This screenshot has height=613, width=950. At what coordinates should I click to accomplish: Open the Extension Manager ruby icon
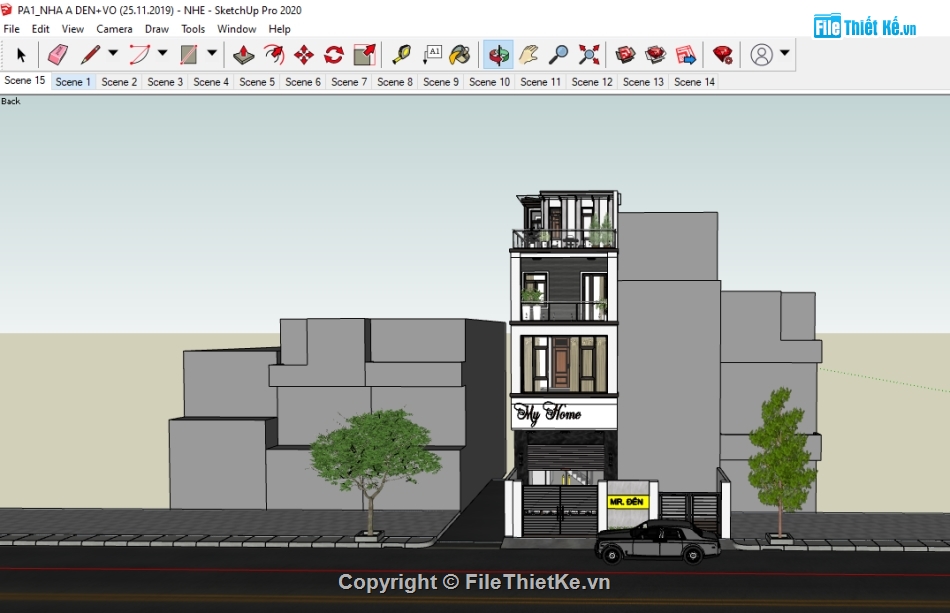click(x=723, y=55)
